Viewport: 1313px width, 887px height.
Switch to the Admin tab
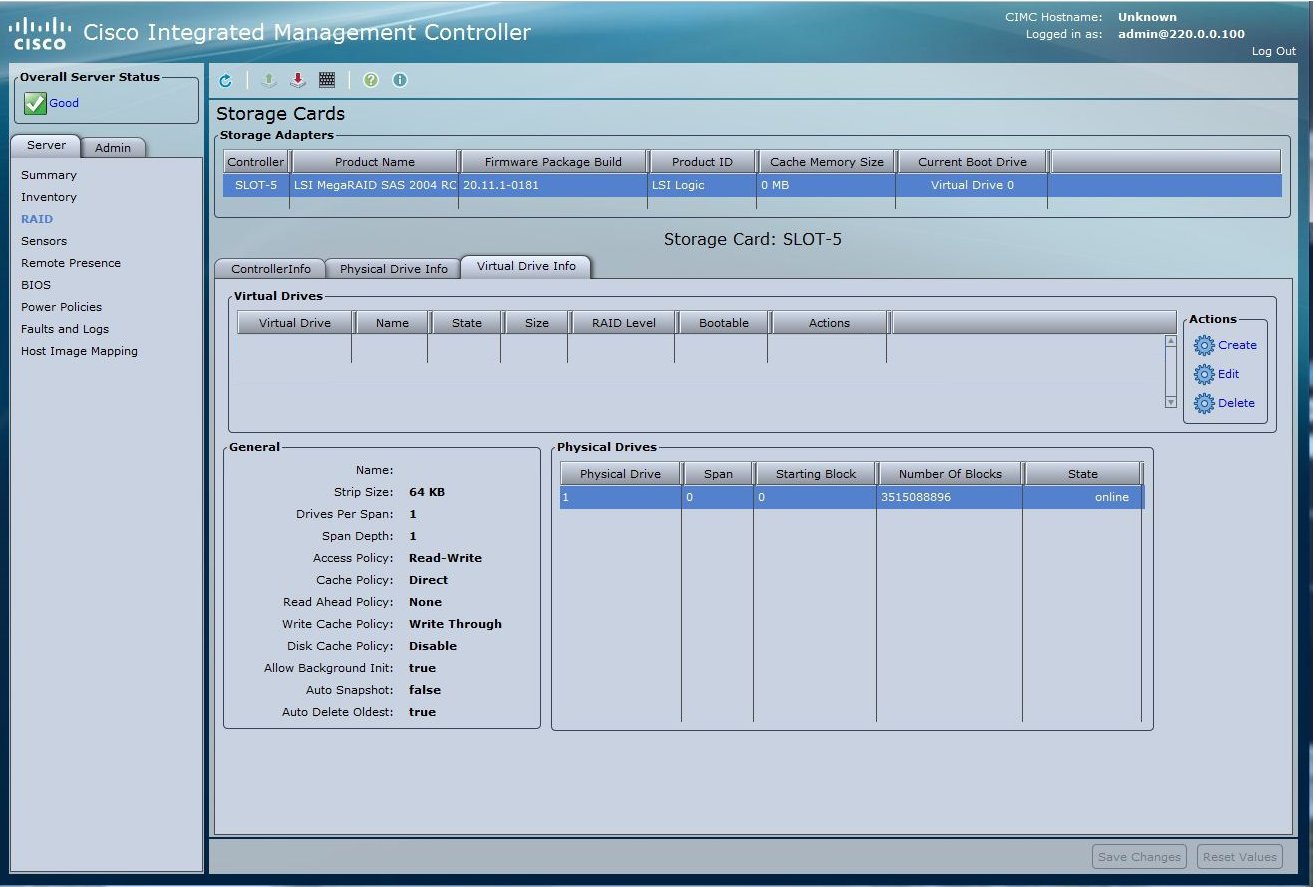pyautogui.click(x=113, y=148)
